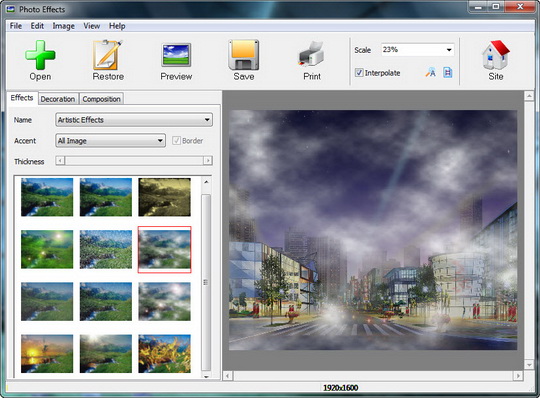540x398 pixels.
Task: Select the first thumbnail in third row
Action: pos(47,302)
